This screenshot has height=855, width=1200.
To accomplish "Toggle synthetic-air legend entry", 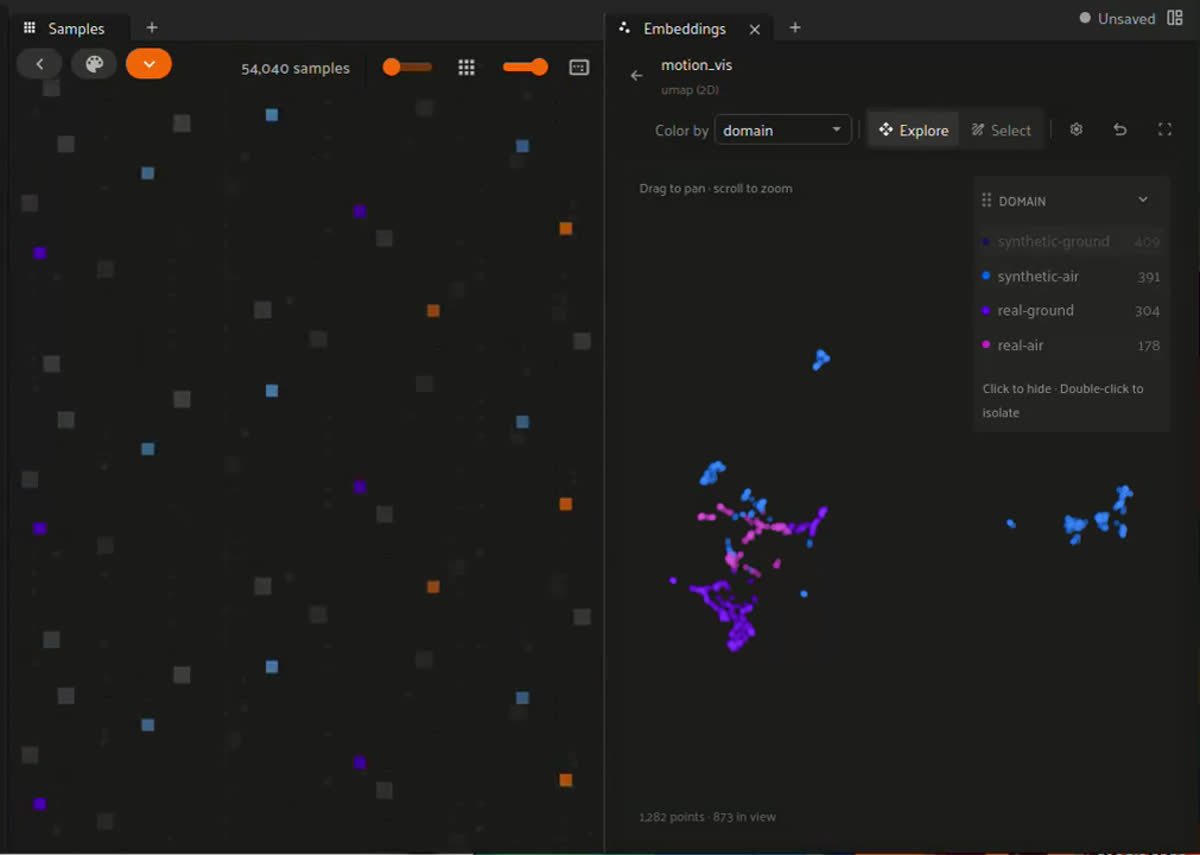I will [1071, 277].
